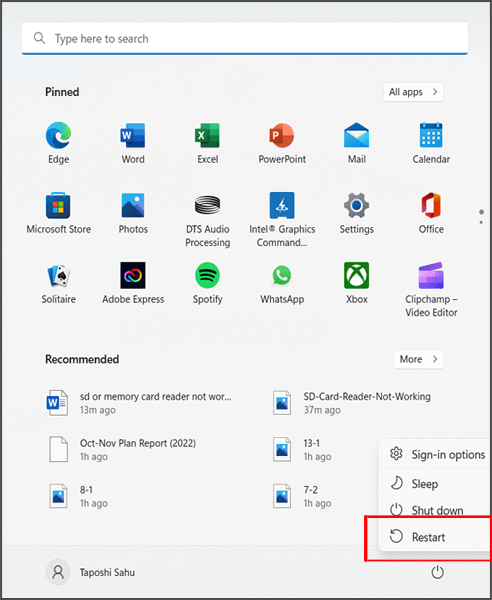This screenshot has width=492, height=600.
Task: Go to next pinned apps page dot
Action: tap(481, 222)
